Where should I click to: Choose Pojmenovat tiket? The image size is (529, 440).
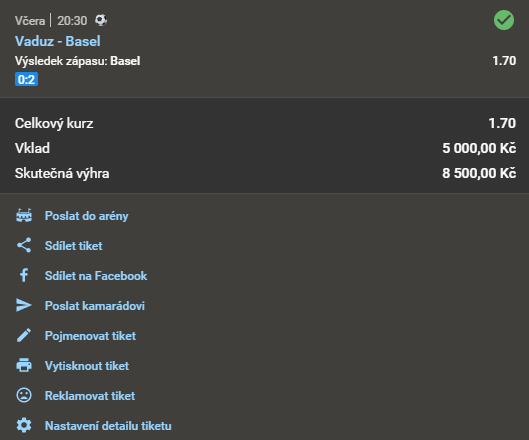pyautogui.click(x=90, y=336)
